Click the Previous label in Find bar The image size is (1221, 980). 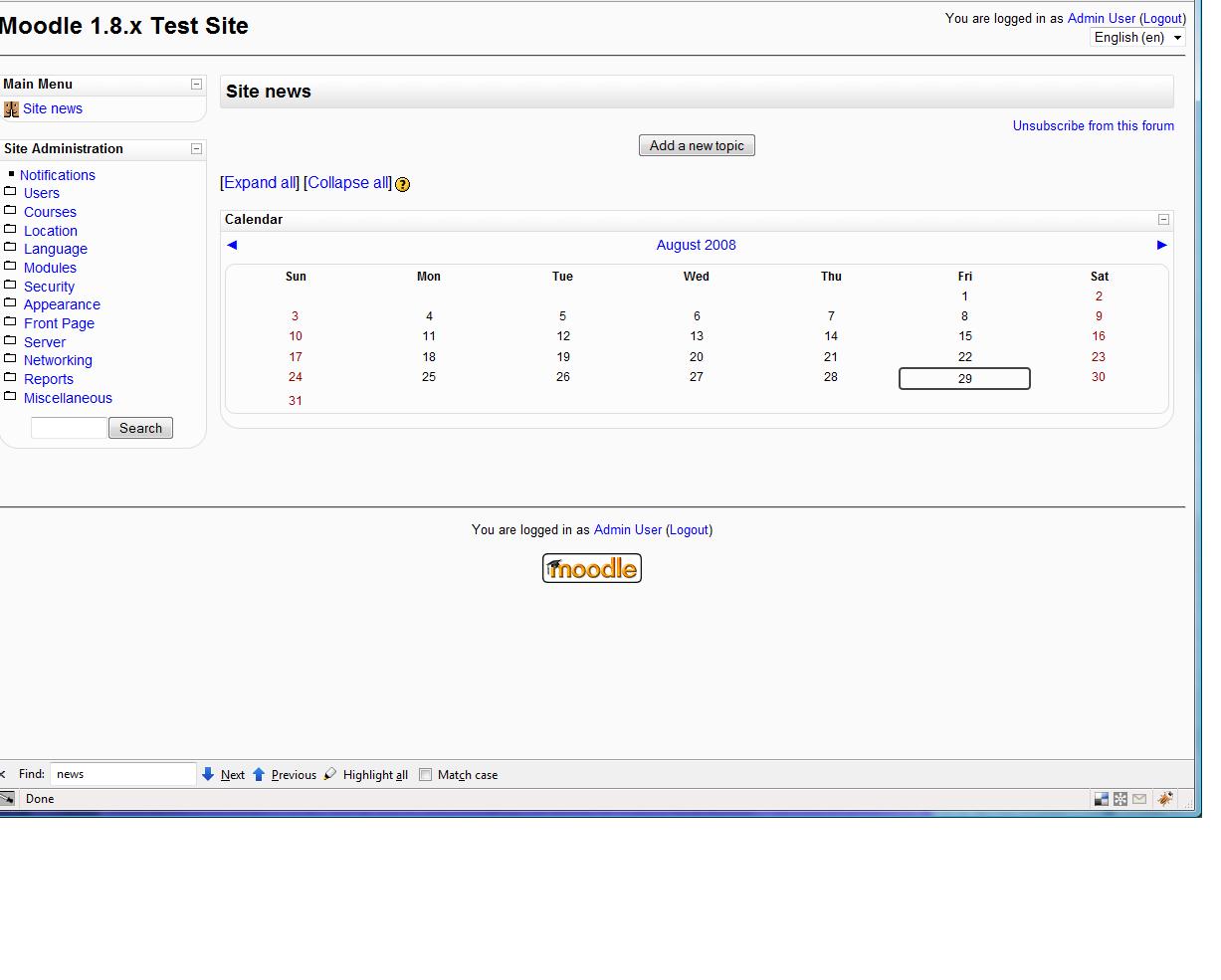point(294,775)
